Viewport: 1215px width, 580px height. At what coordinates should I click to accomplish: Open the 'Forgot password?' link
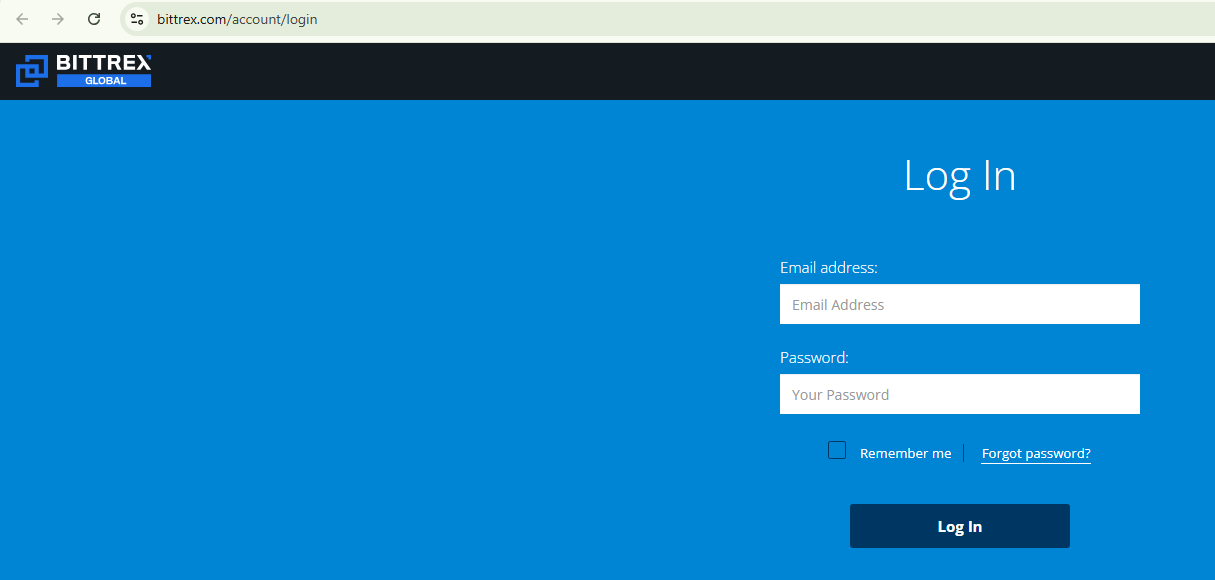click(x=1036, y=454)
